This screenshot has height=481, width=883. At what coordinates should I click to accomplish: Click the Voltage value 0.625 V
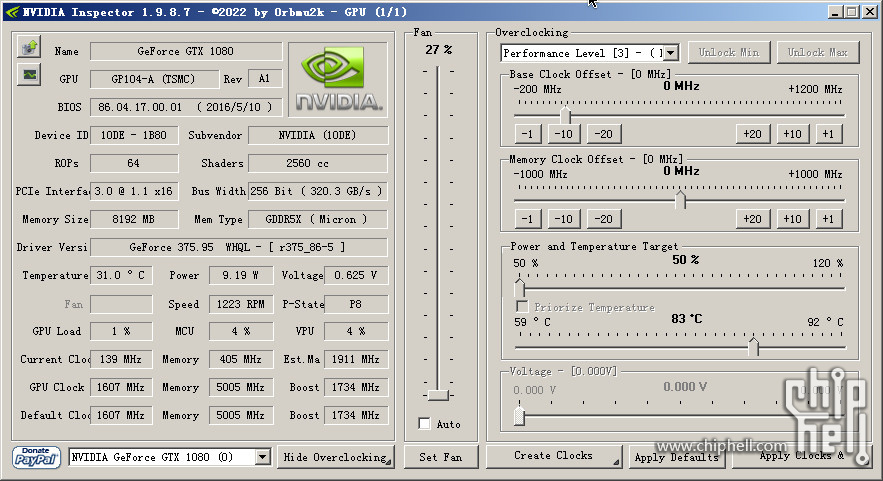[356, 275]
